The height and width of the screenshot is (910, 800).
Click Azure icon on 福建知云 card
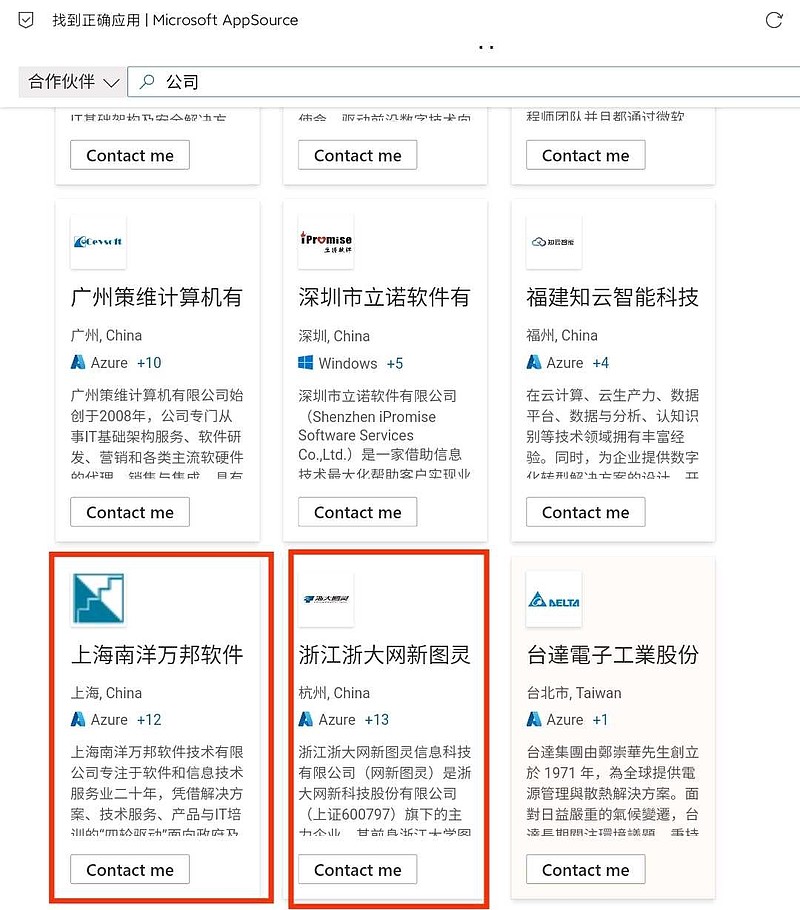coord(534,363)
